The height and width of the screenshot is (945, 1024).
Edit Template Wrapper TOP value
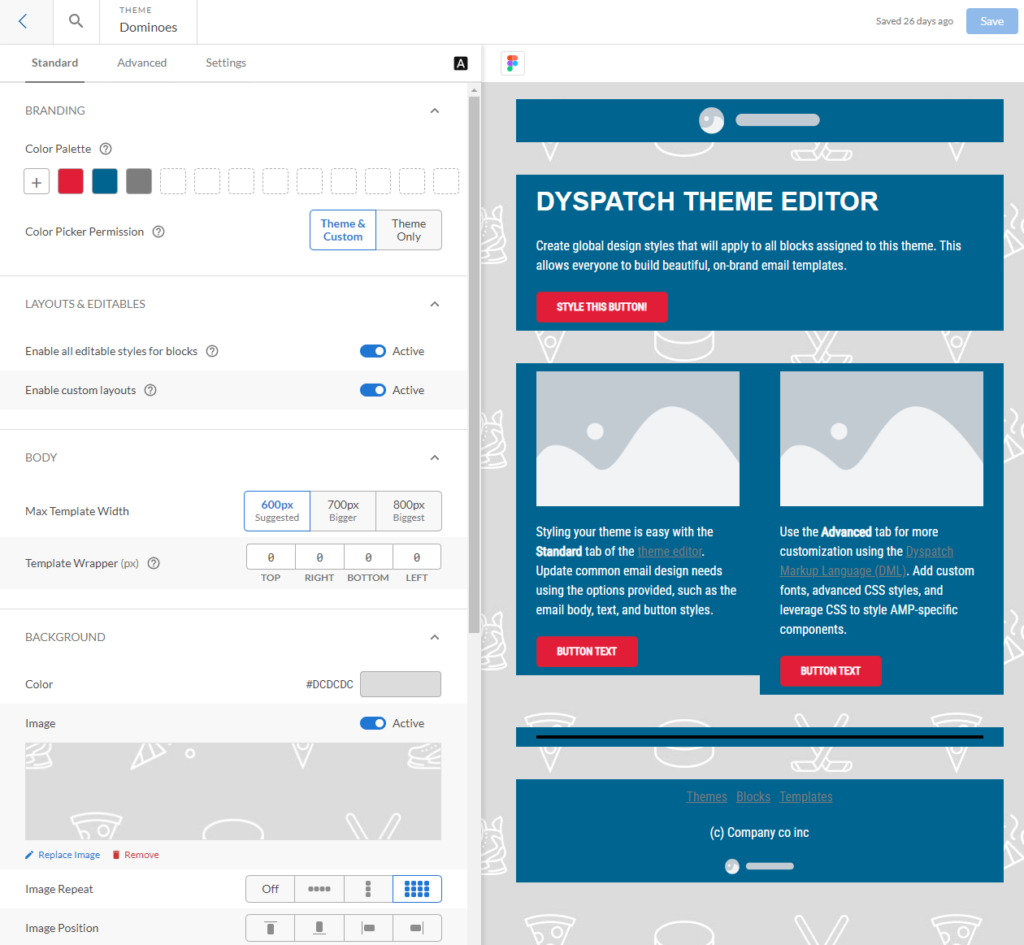(x=270, y=558)
